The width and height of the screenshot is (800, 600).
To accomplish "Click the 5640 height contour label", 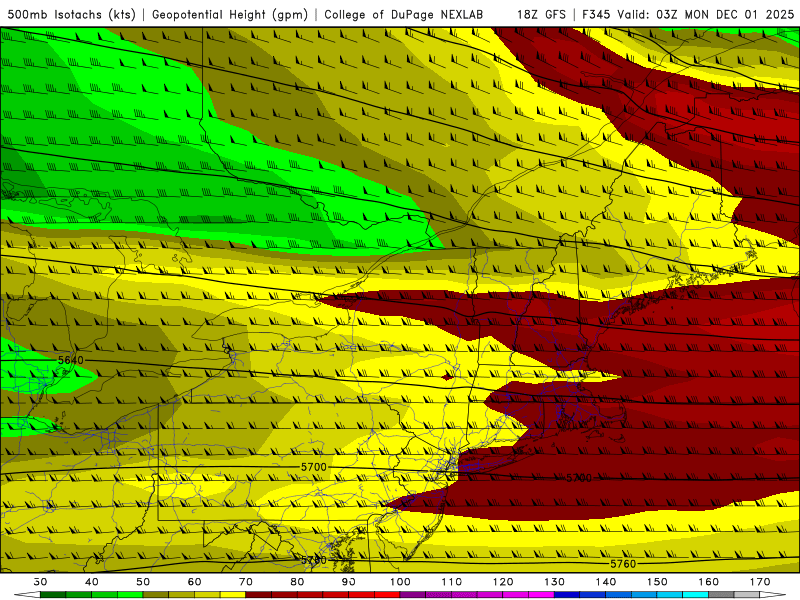I will point(70,360).
